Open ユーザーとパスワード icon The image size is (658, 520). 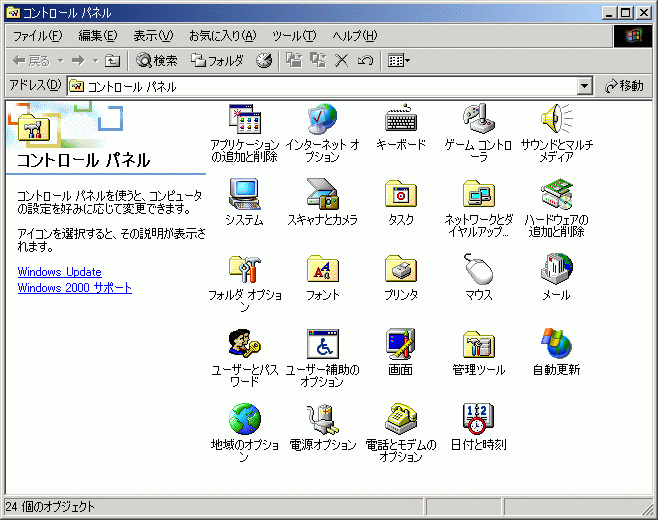[x=245, y=344]
